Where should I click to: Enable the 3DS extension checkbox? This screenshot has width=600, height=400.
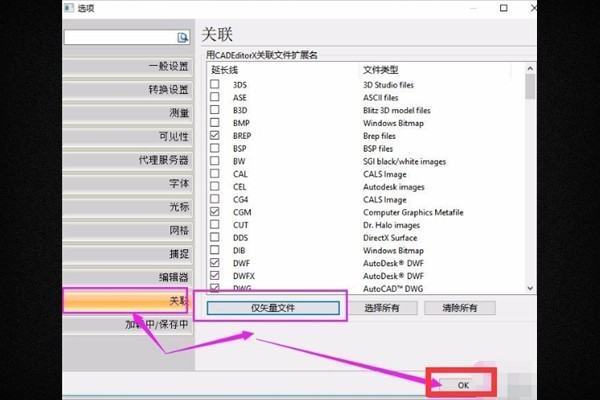coord(215,84)
